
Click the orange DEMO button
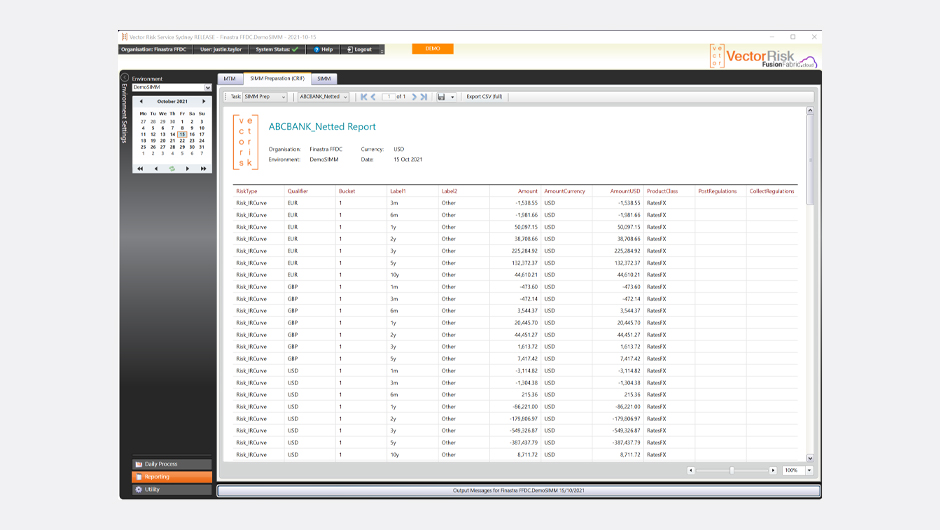433,49
